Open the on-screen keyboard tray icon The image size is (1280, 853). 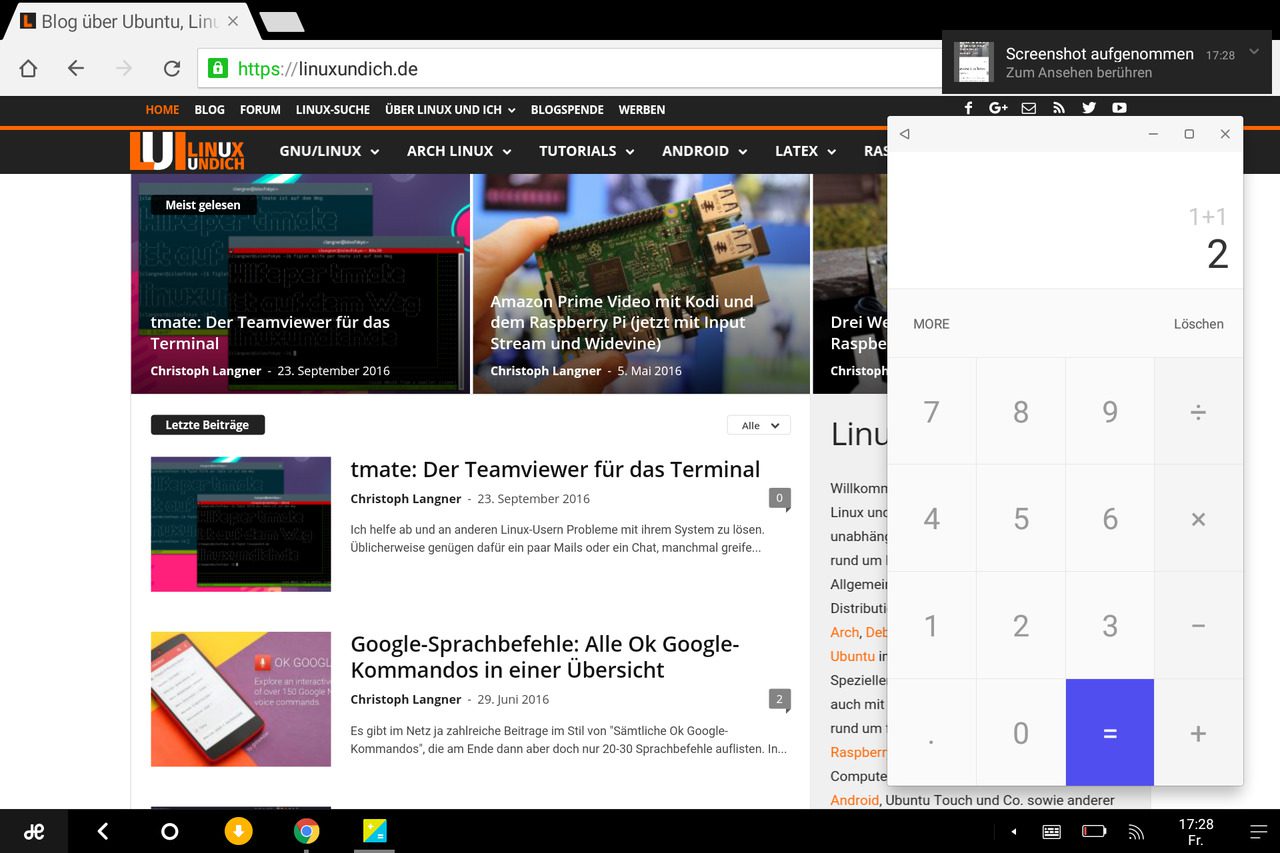pos(1052,832)
